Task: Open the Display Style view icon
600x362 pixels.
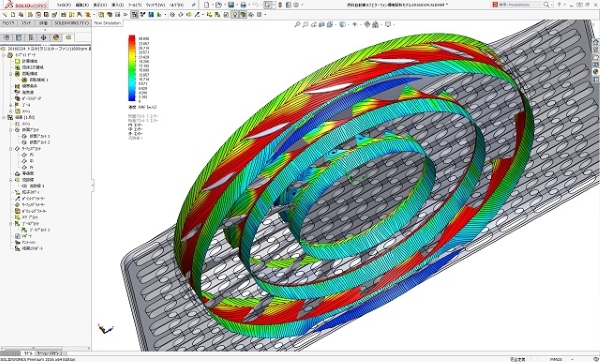Action: tap(342, 24)
